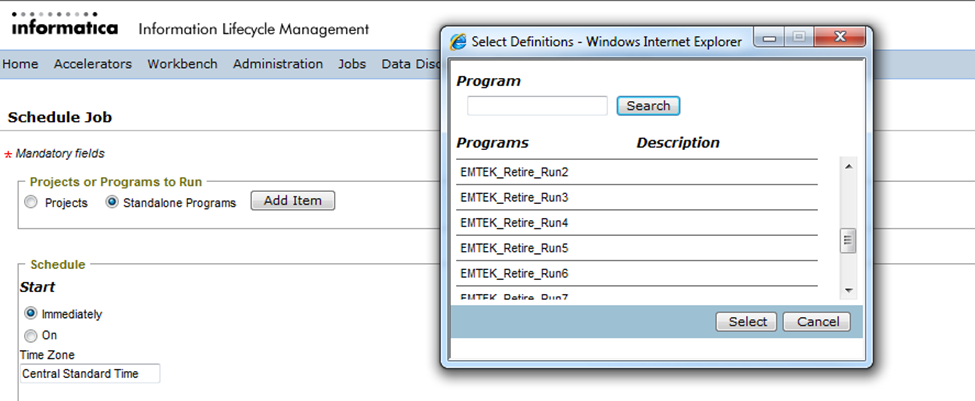Click the Informatica logo
Screen dimensions: 975x401
[64, 28]
